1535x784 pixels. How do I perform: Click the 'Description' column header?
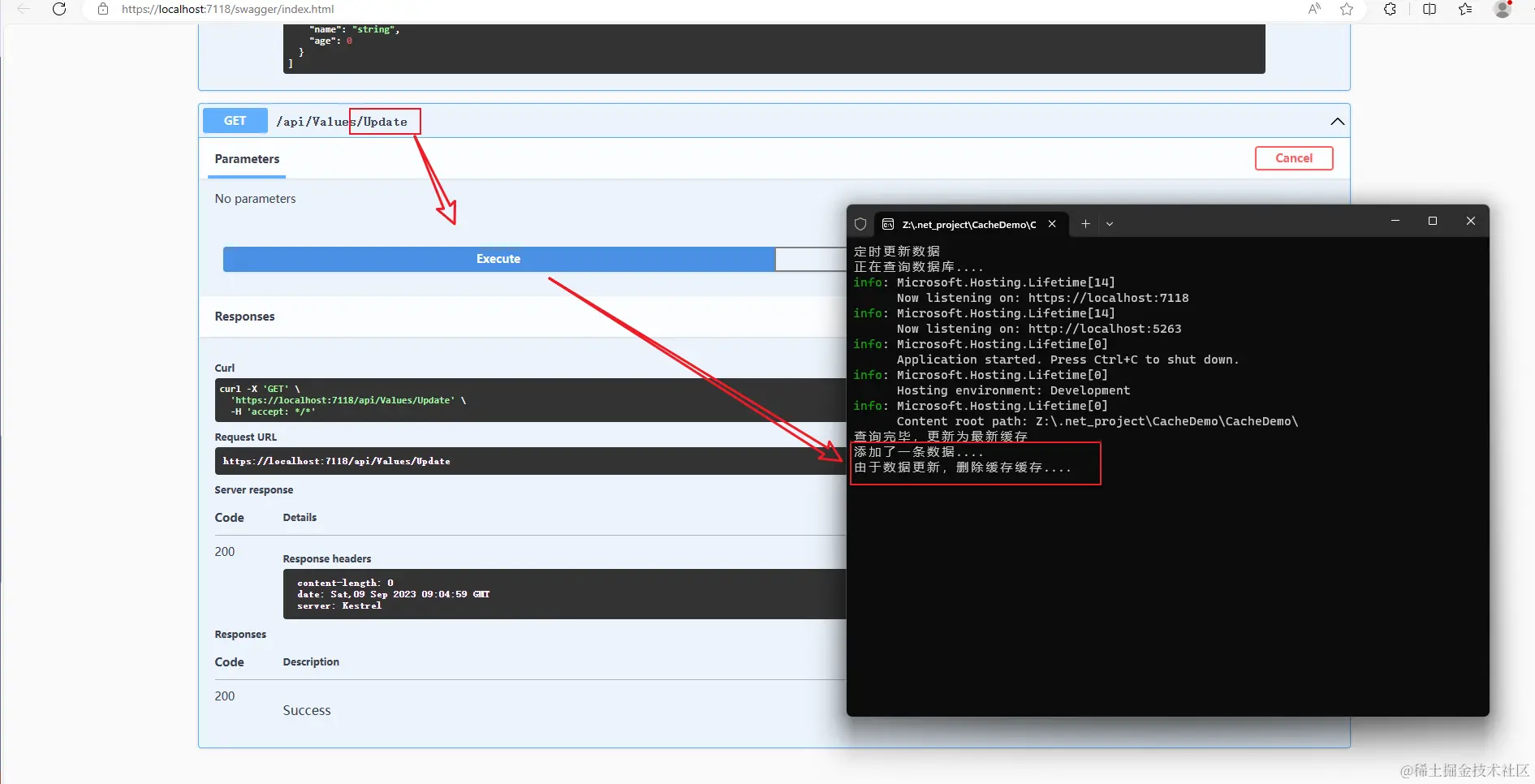click(x=312, y=662)
